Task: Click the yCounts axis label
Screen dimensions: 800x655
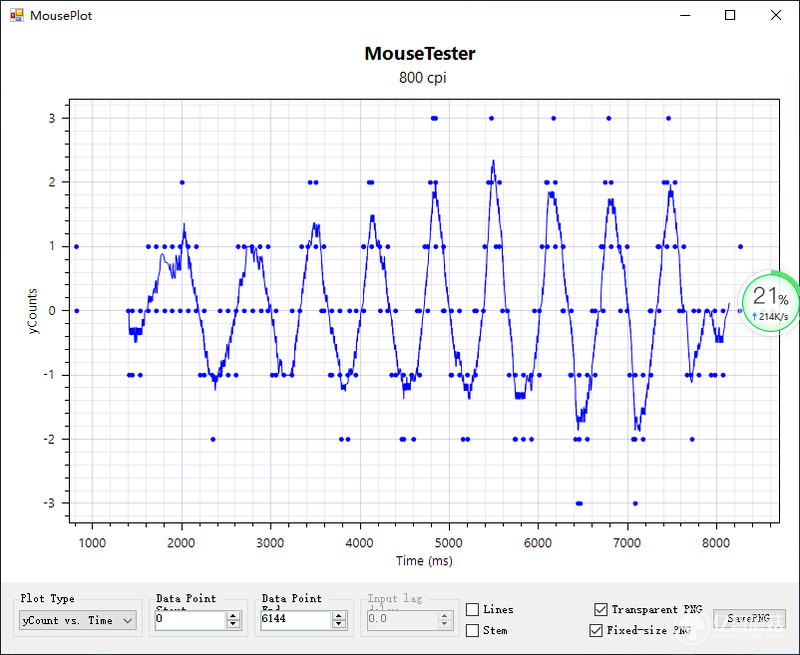Action: click(33, 311)
